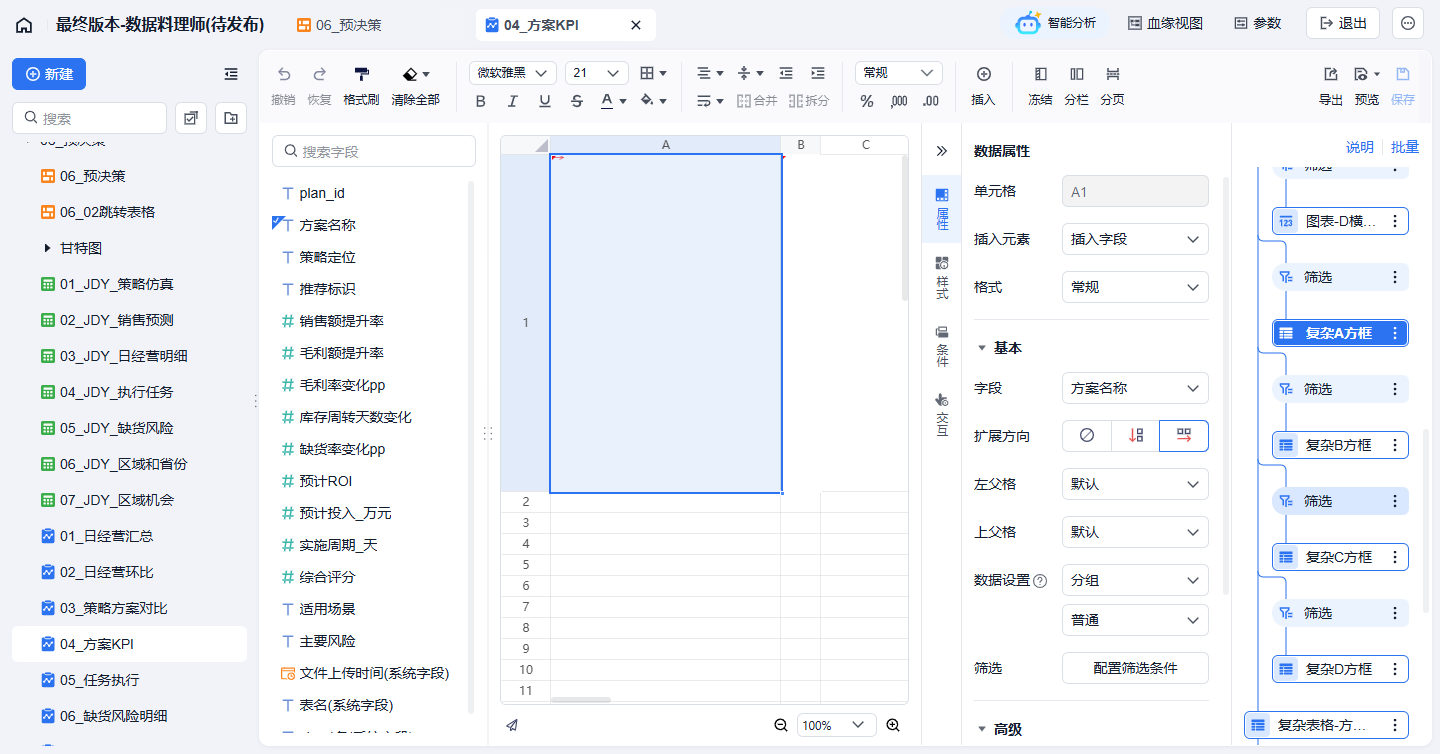This screenshot has width=1440, height=754.
Task: Click the 新建 button
Action: [49, 74]
